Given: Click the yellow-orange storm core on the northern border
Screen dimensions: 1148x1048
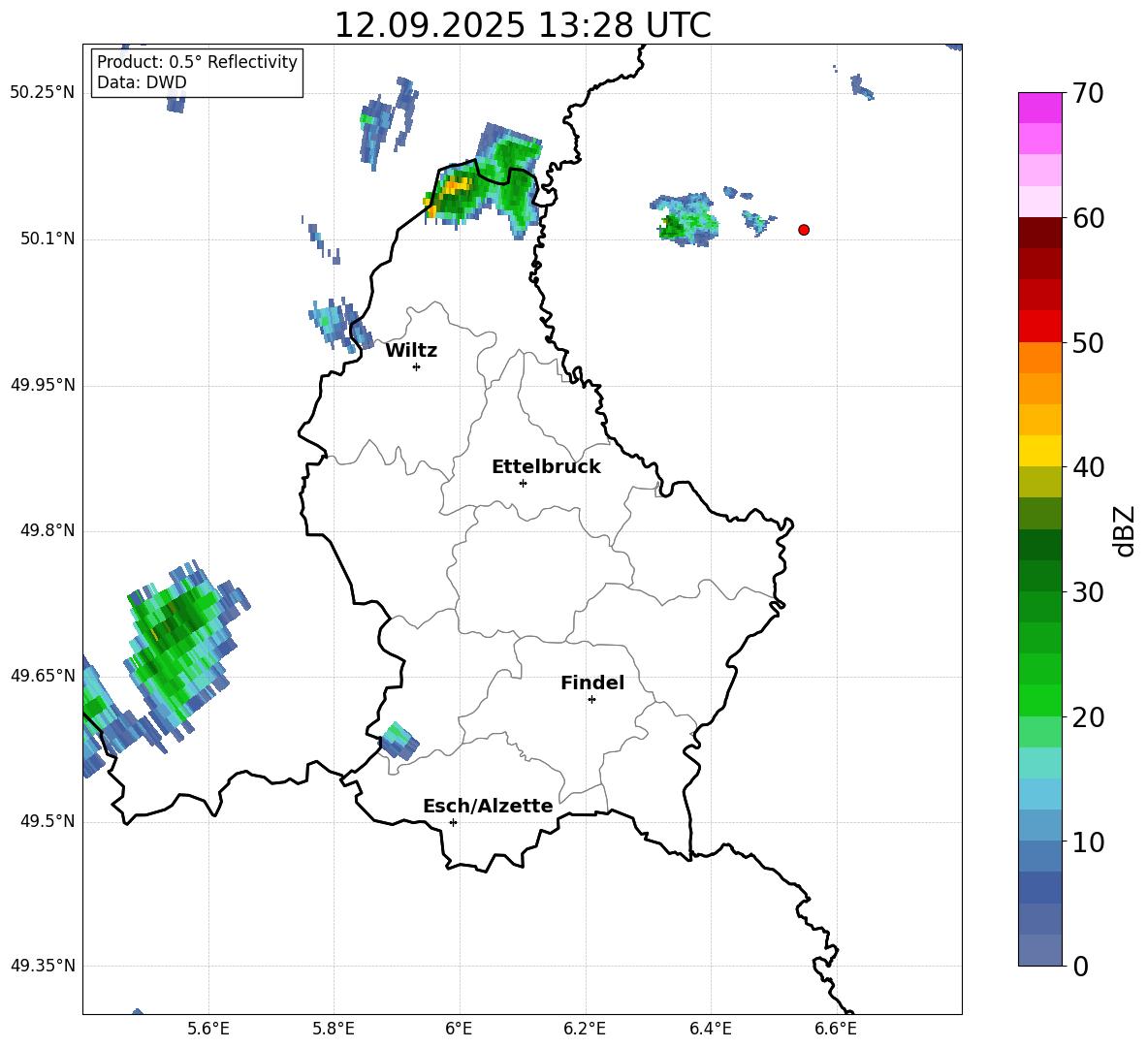Looking at the screenshot, I should 456,187.
